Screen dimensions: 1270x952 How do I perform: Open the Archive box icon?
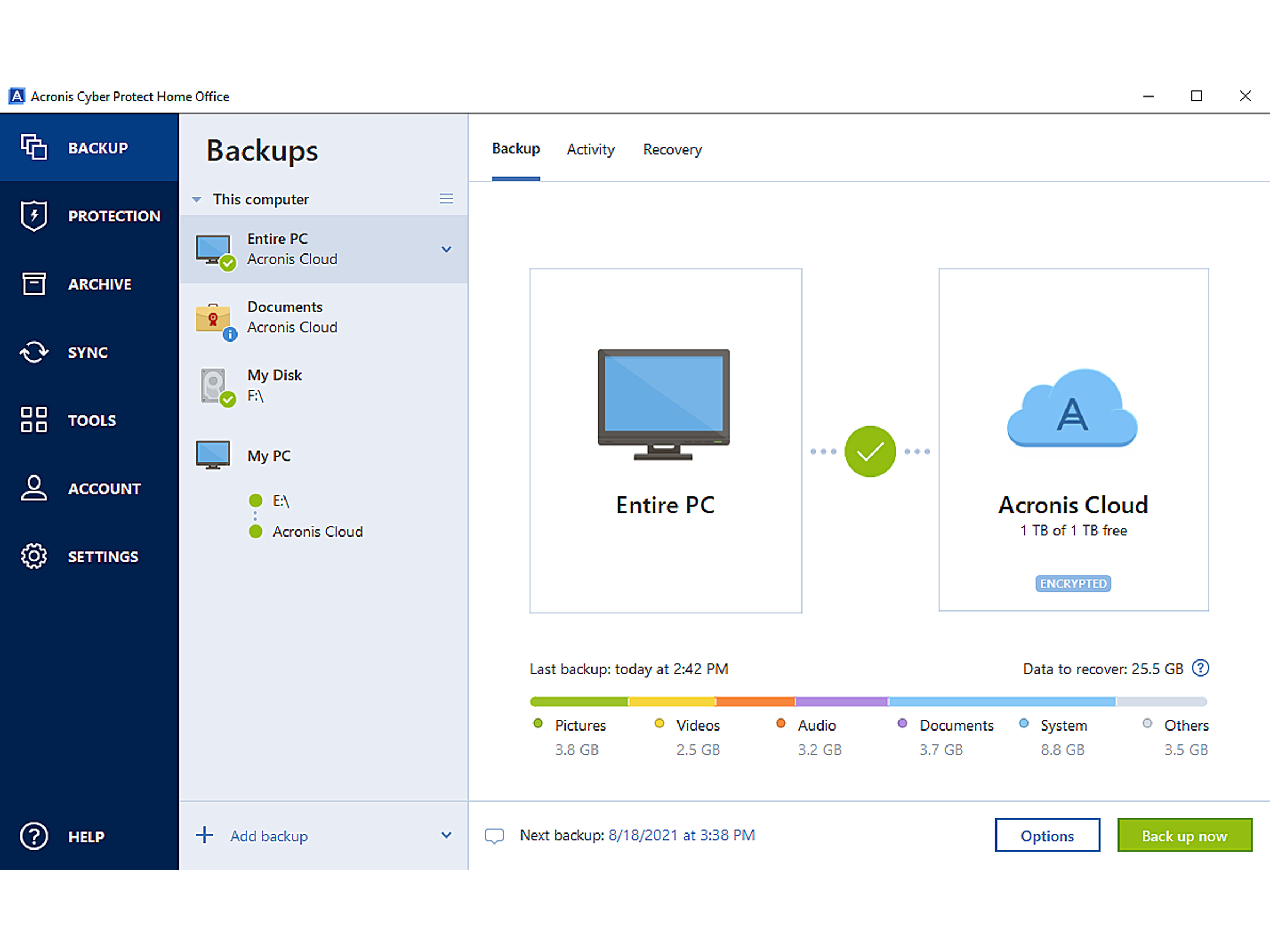click(34, 284)
